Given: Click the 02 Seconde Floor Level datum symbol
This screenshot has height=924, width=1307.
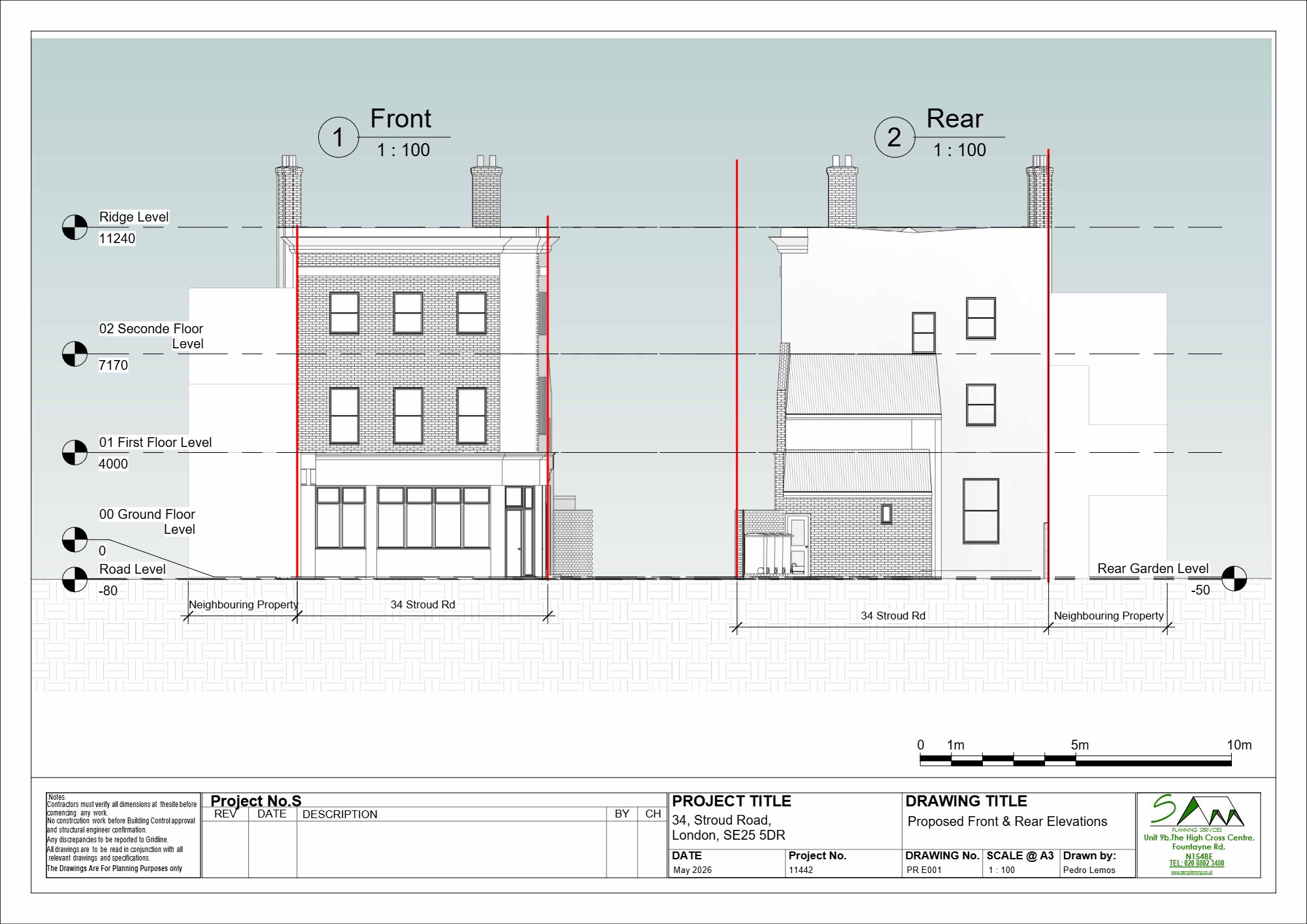Looking at the screenshot, I should (x=74, y=354).
